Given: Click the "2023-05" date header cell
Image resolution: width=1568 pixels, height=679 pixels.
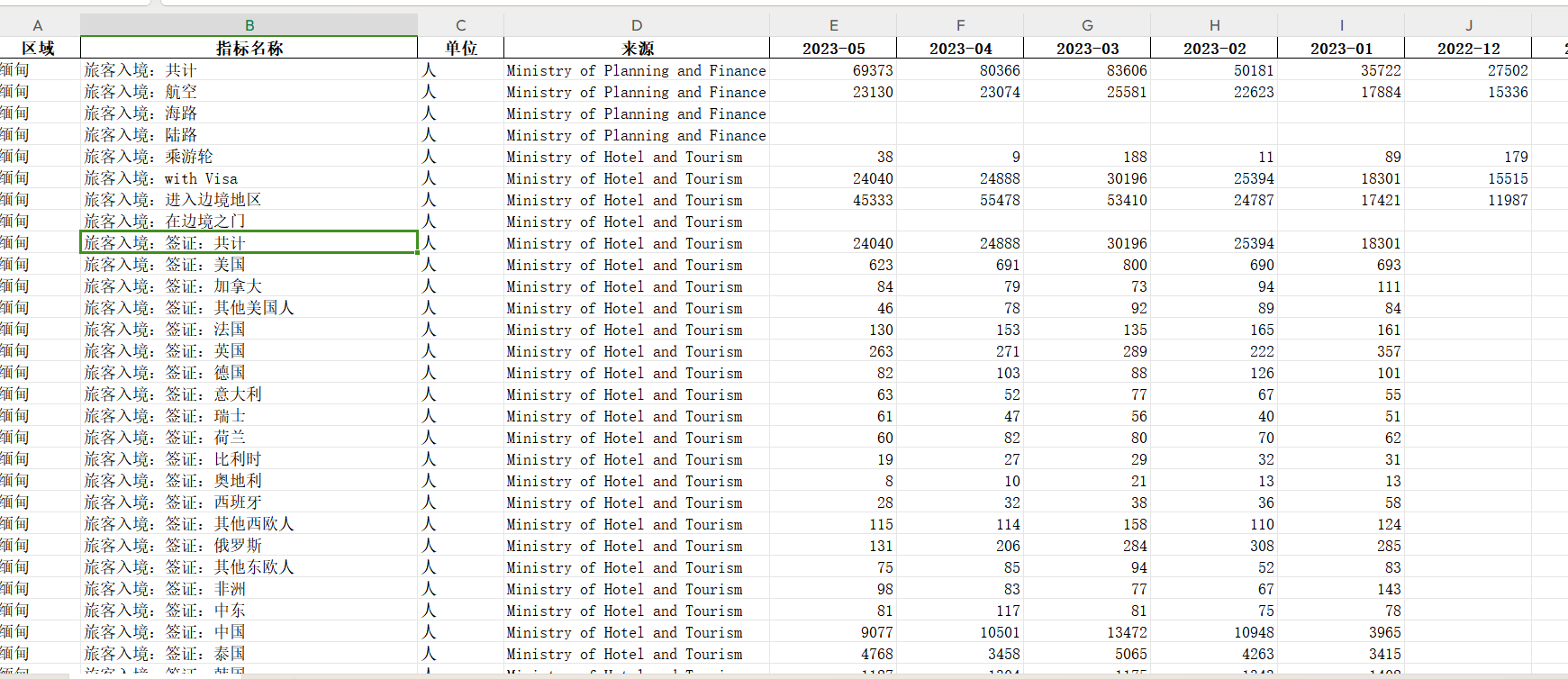Looking at the screenshot, I should [834, 48].
